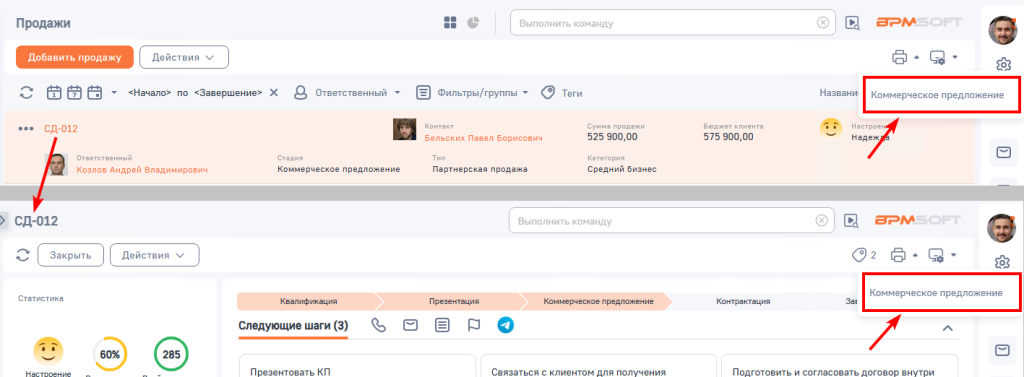Select the Презентация stage
Viewport: 1024px width, 377px height.
click(x=454, y=301)
